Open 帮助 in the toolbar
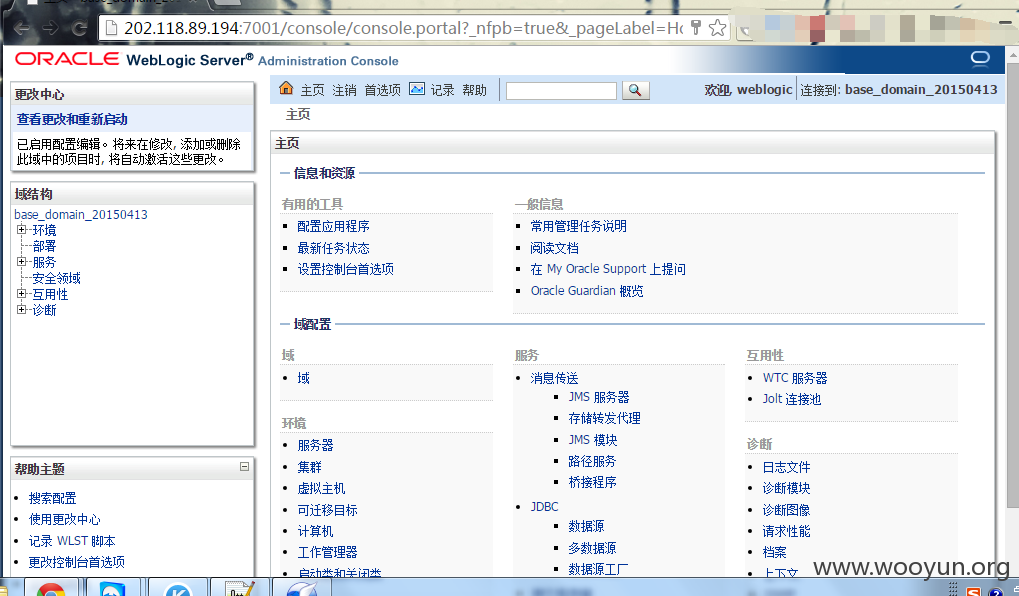 [474, 90]
